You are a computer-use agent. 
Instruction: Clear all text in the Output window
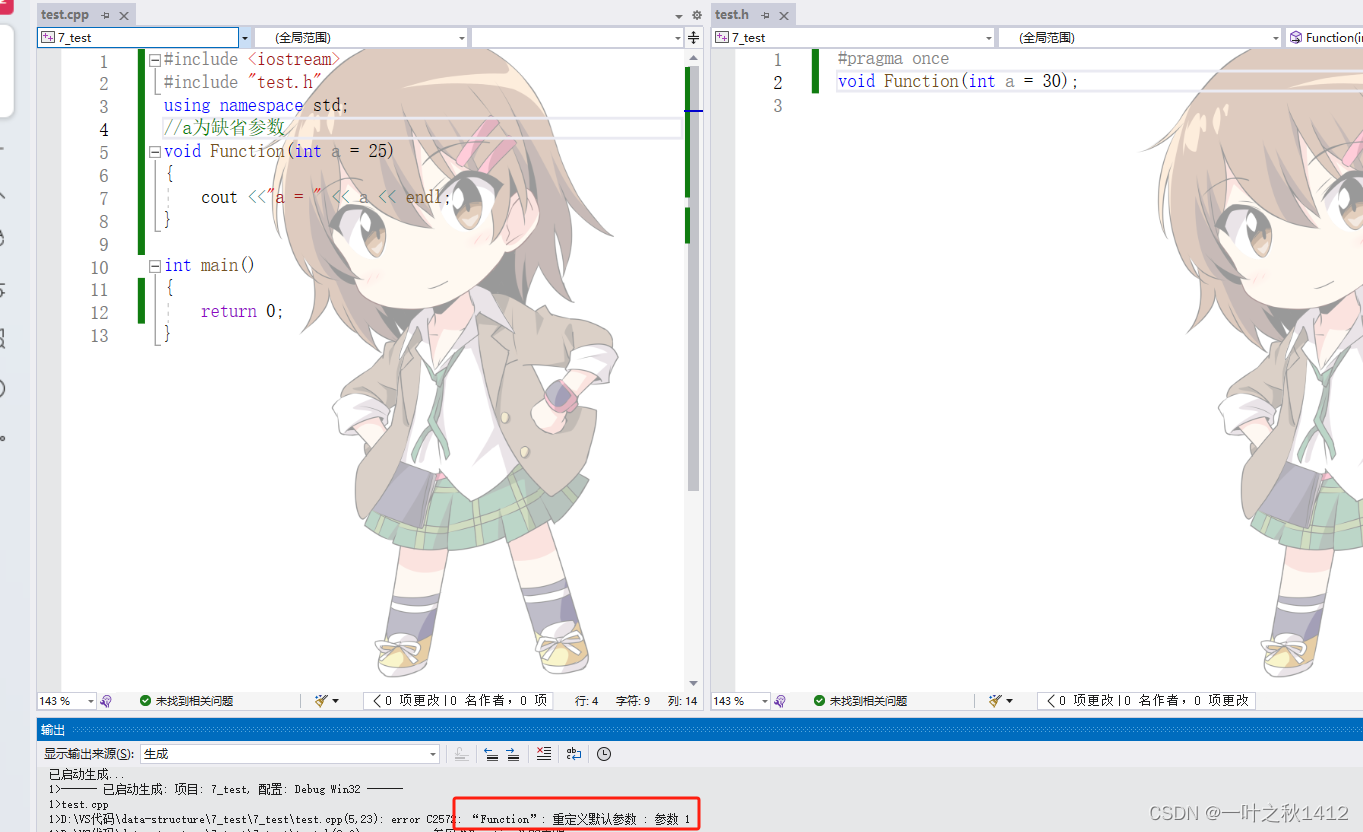point(543,753)
